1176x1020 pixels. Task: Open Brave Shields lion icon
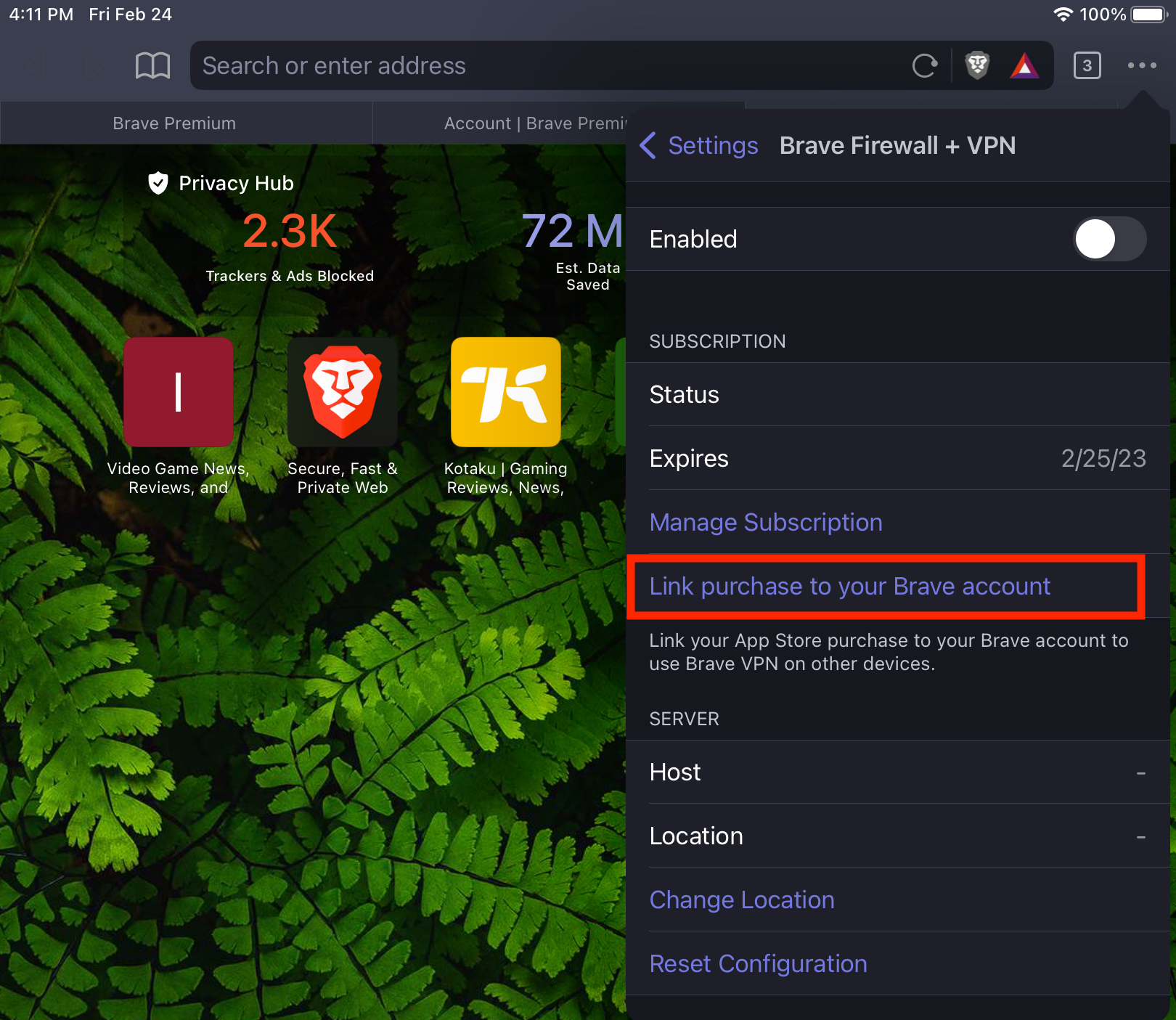(x=977, y=65)
